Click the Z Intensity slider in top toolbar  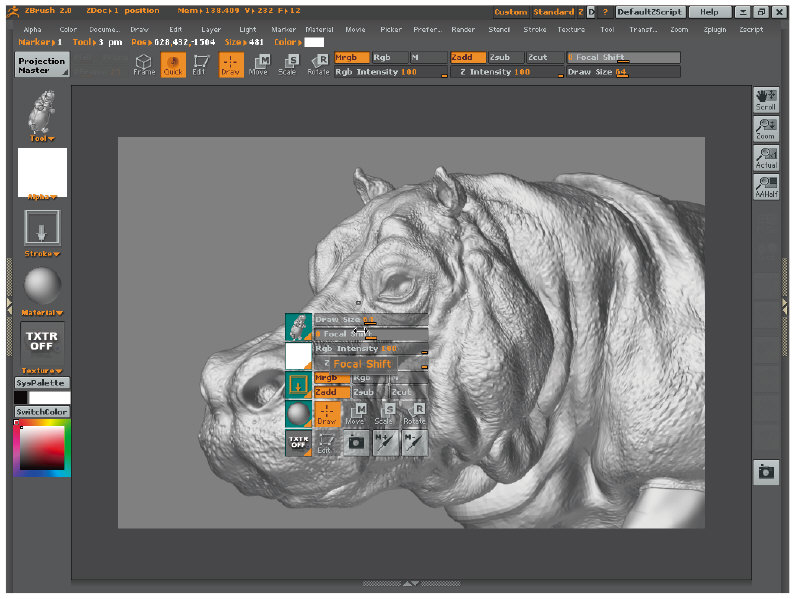click(504, 72)
